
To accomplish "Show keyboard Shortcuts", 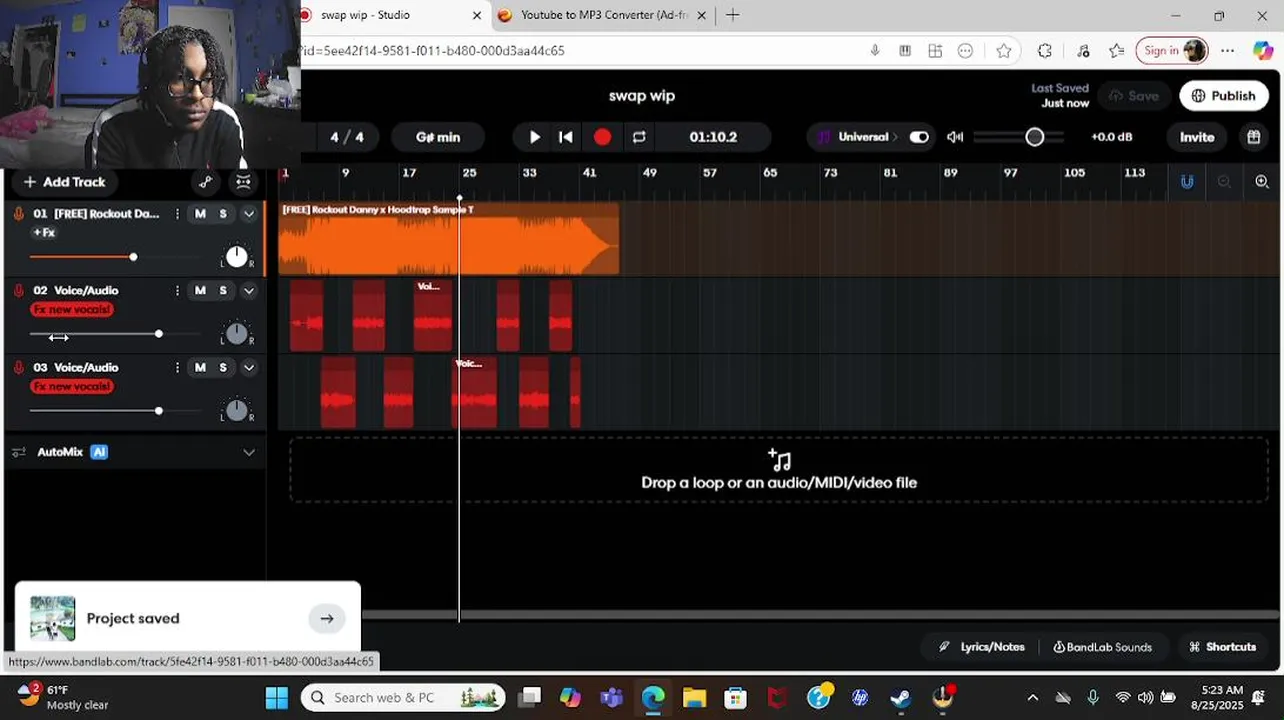I will [1222, 647].
